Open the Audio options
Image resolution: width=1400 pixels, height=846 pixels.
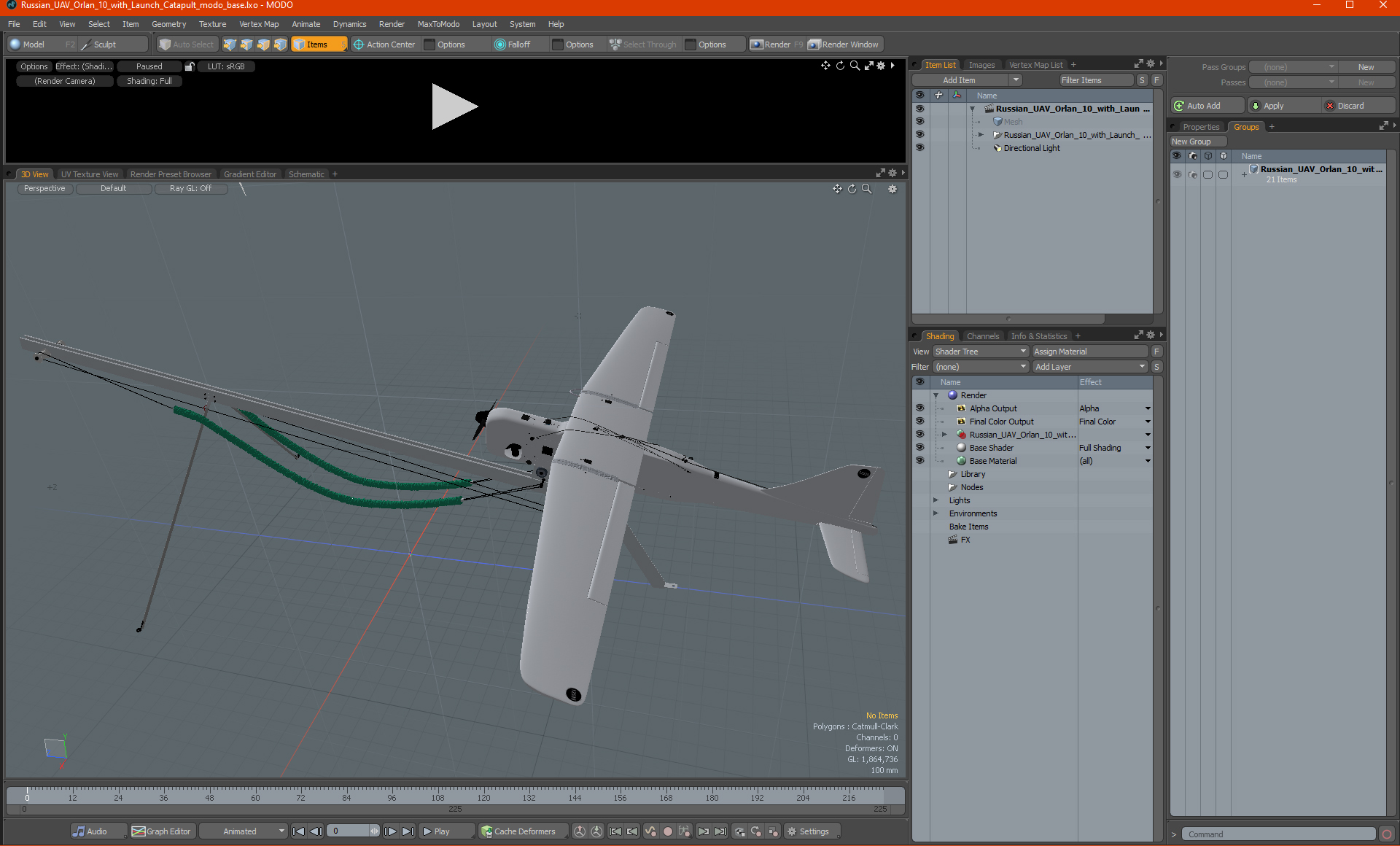[90, 831]
